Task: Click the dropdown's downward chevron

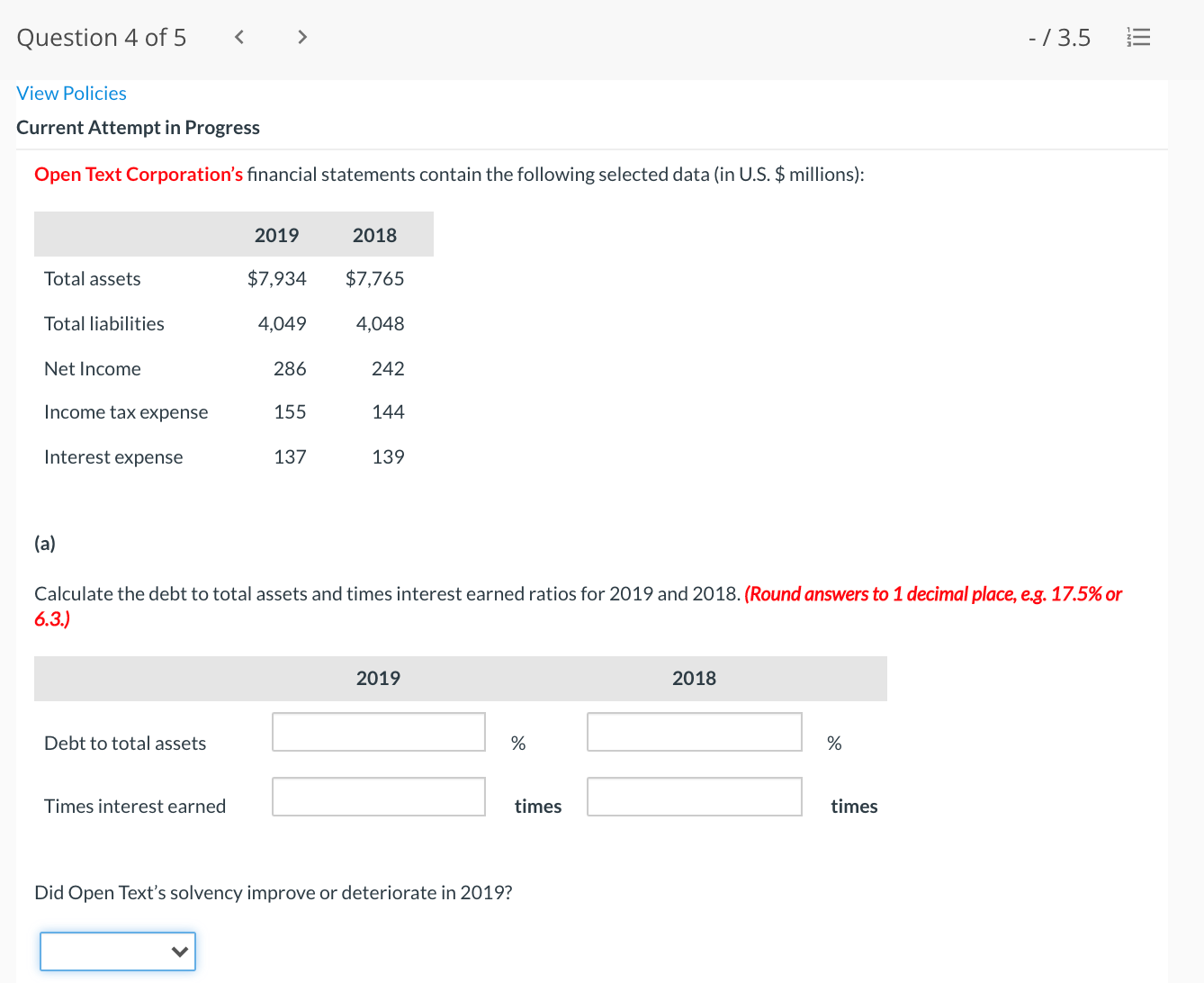Action: coord(180,951)
